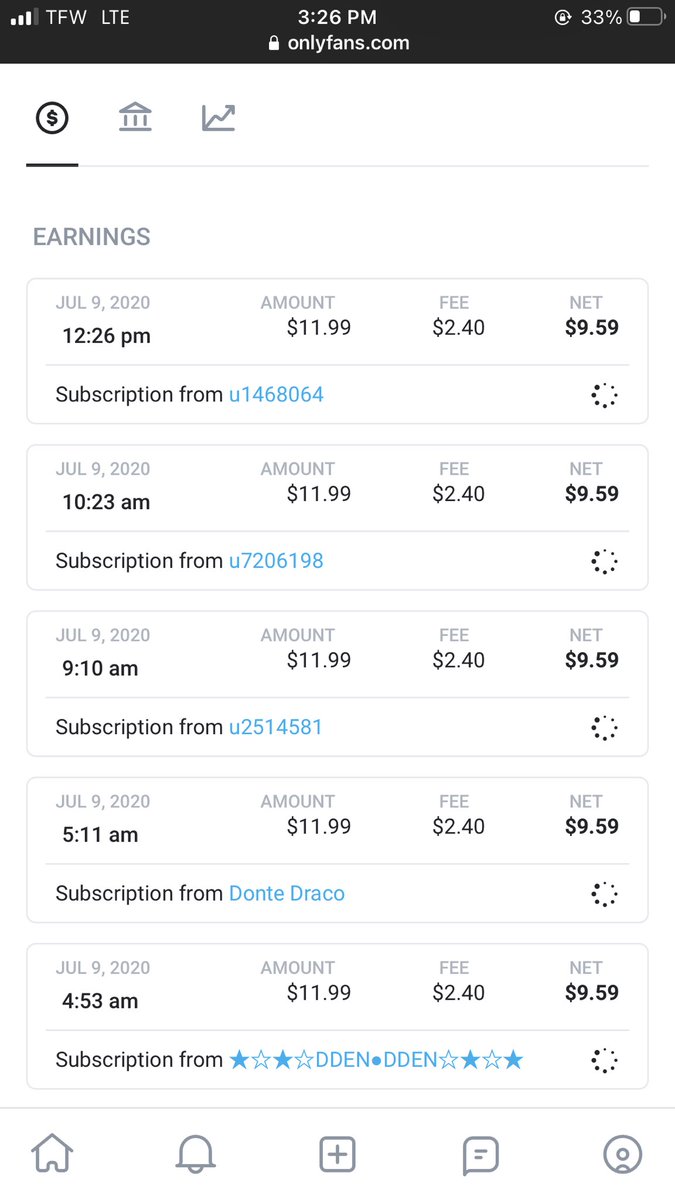
Task: Tap pending status icon for u2514581 subscription
Action: [604, 727]
